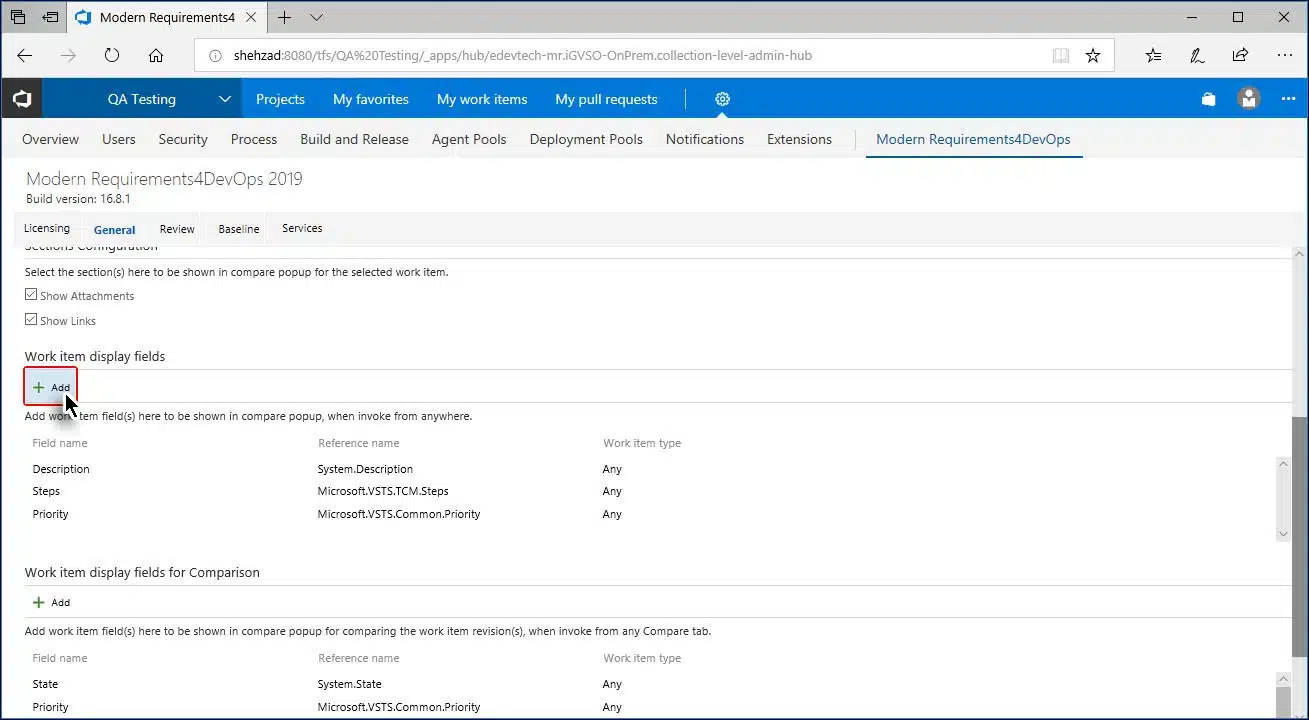Toggle the Show Attachments checkbox
Viewport: 1309px width, 720px height.
click(32, 295)
